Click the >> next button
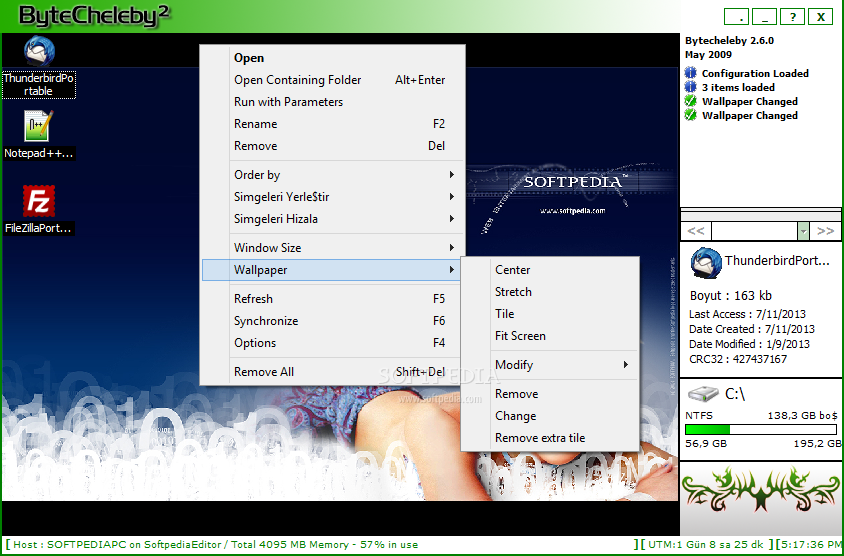The image size is (844, 556). coord(825,231)
